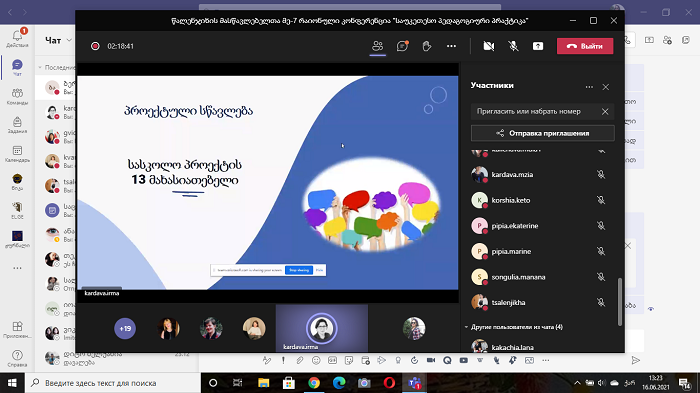This screenshot has height=393, width=700.
Task: Send the chat message arrow
Action: pos(636,360)
